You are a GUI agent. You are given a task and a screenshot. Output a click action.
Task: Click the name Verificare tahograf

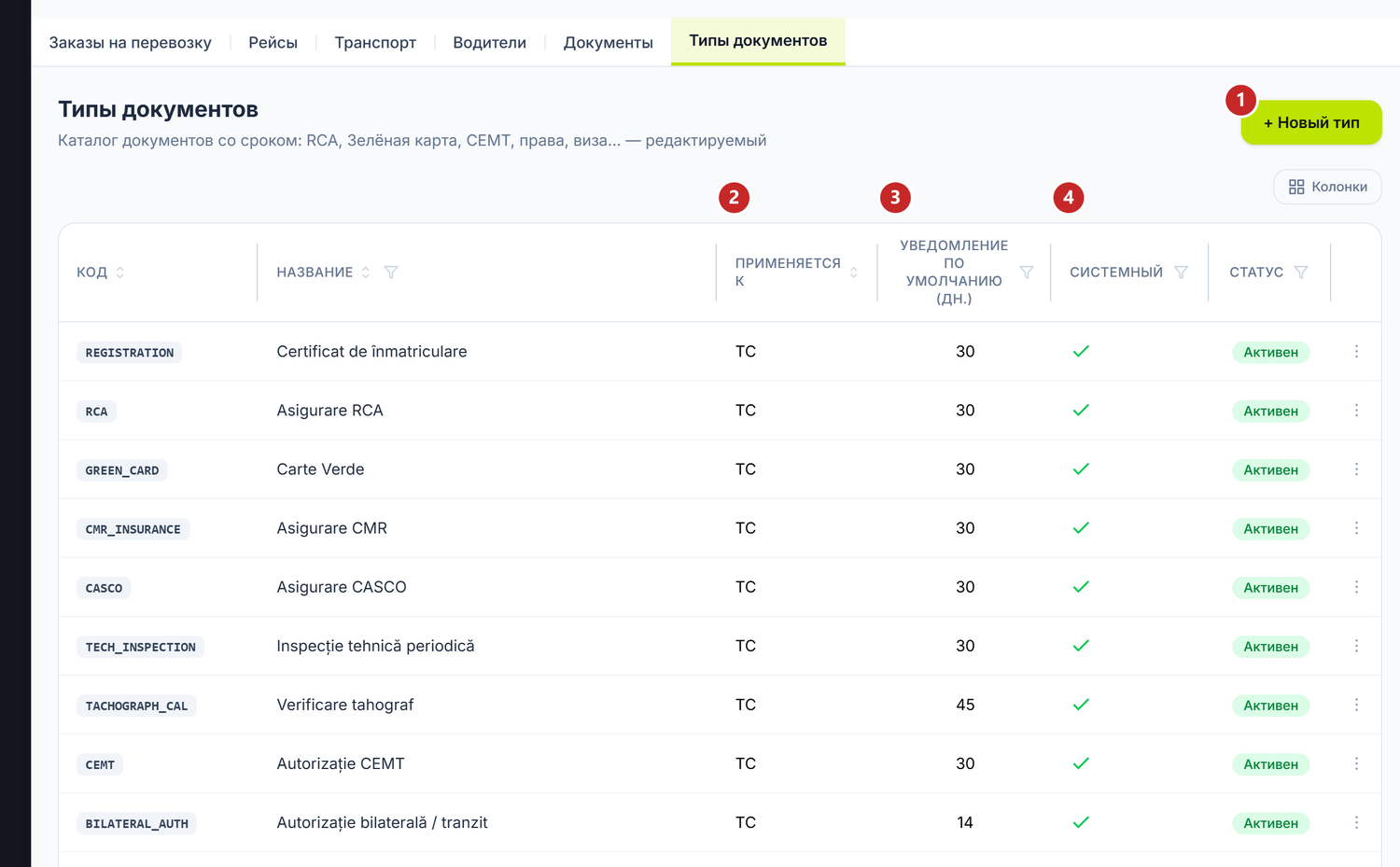(x=344, y=705)
